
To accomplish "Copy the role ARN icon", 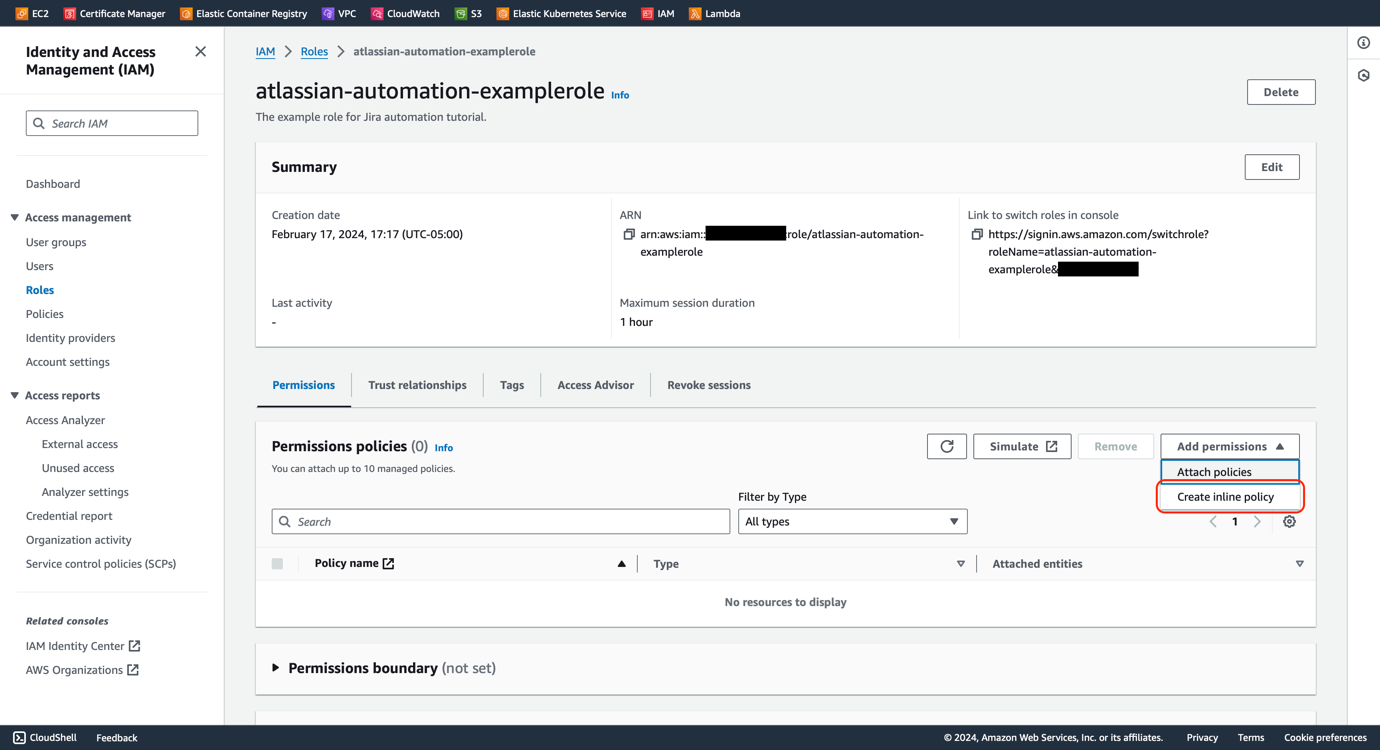I will pyautogui.click(x=629, y=234).
